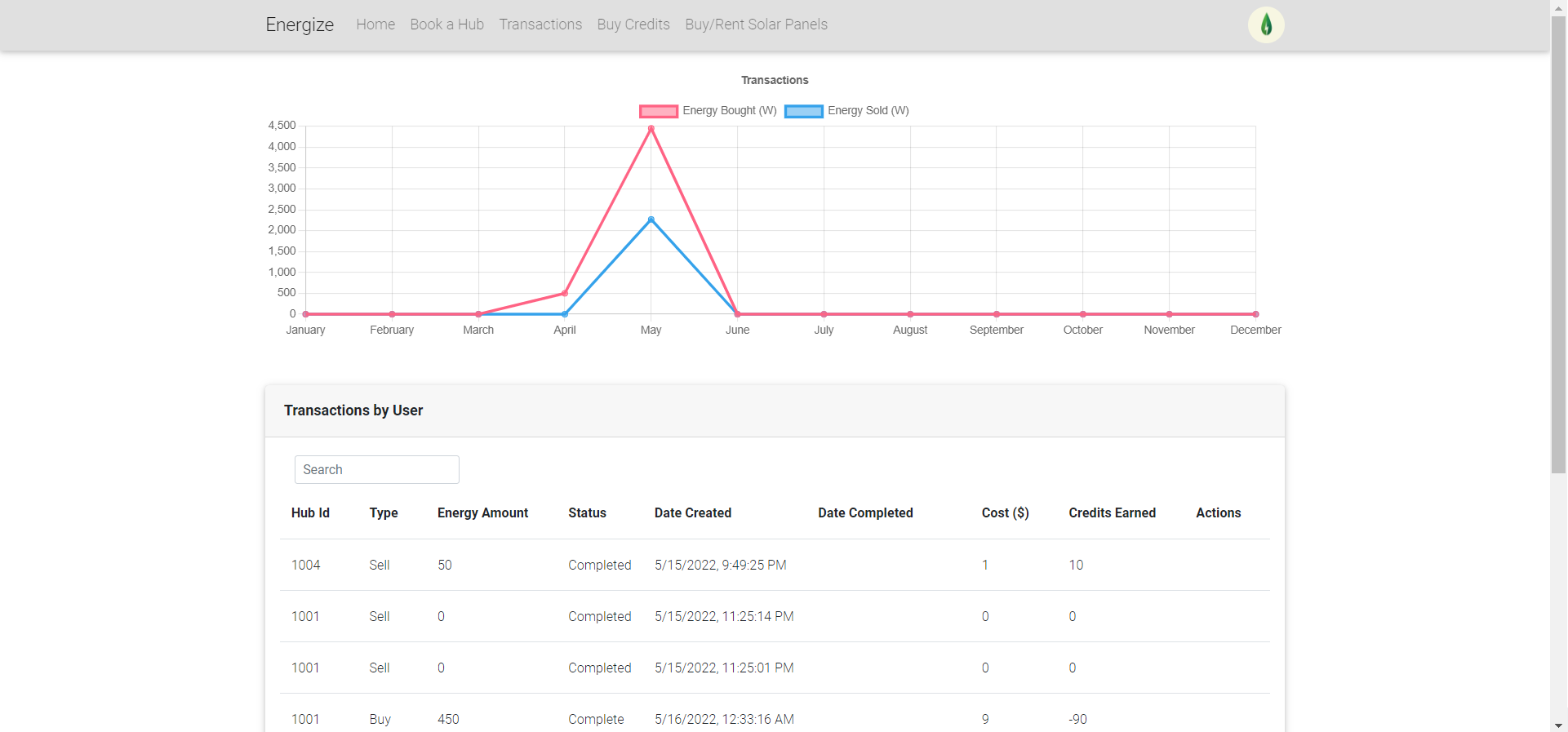Toggle the Energy Sold (W) legend swatch

point(804,111)
